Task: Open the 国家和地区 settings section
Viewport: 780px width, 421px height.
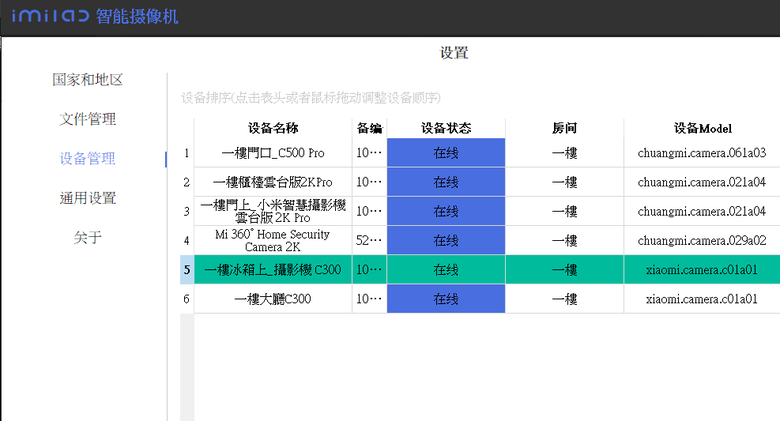Action: [x=88, y=80]
